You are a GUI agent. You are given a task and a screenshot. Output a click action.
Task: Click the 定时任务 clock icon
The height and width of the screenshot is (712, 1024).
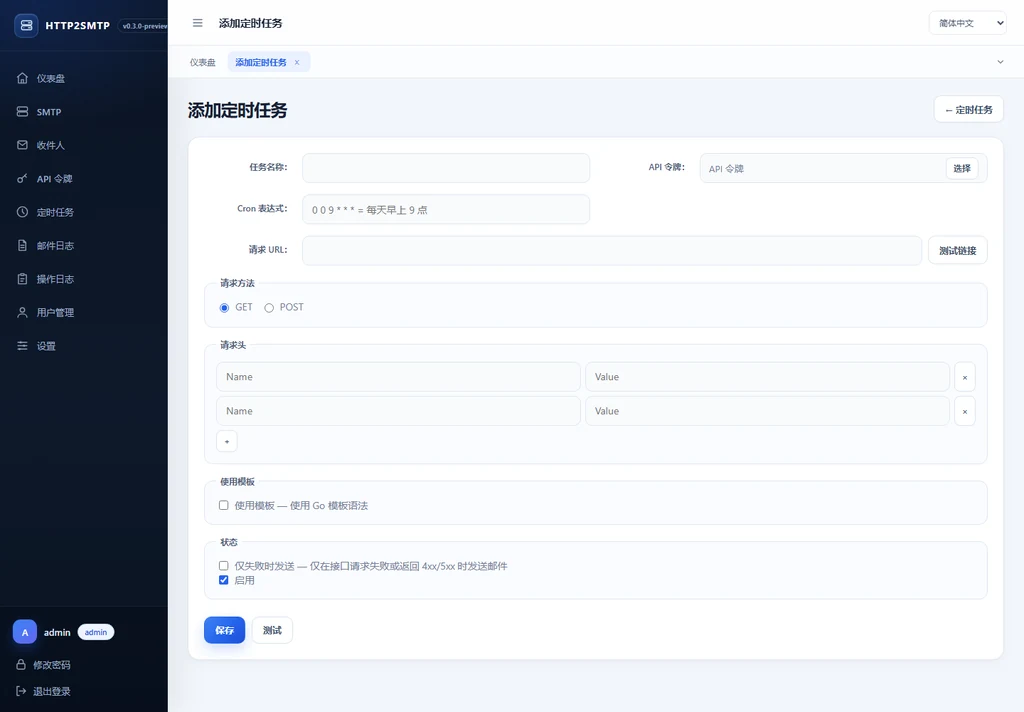coord(22,212)
